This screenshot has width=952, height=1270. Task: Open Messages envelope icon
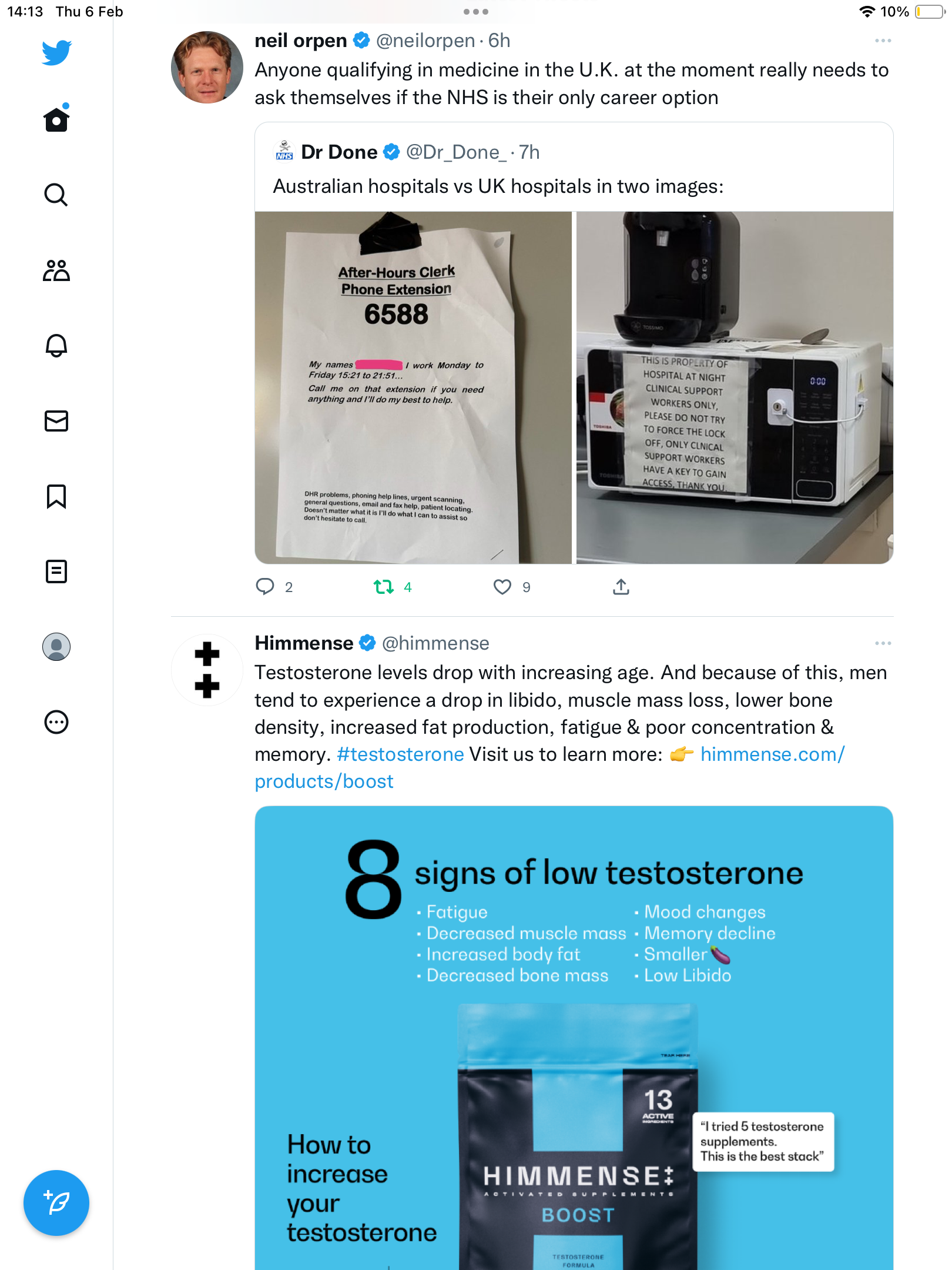coord(56,421)
